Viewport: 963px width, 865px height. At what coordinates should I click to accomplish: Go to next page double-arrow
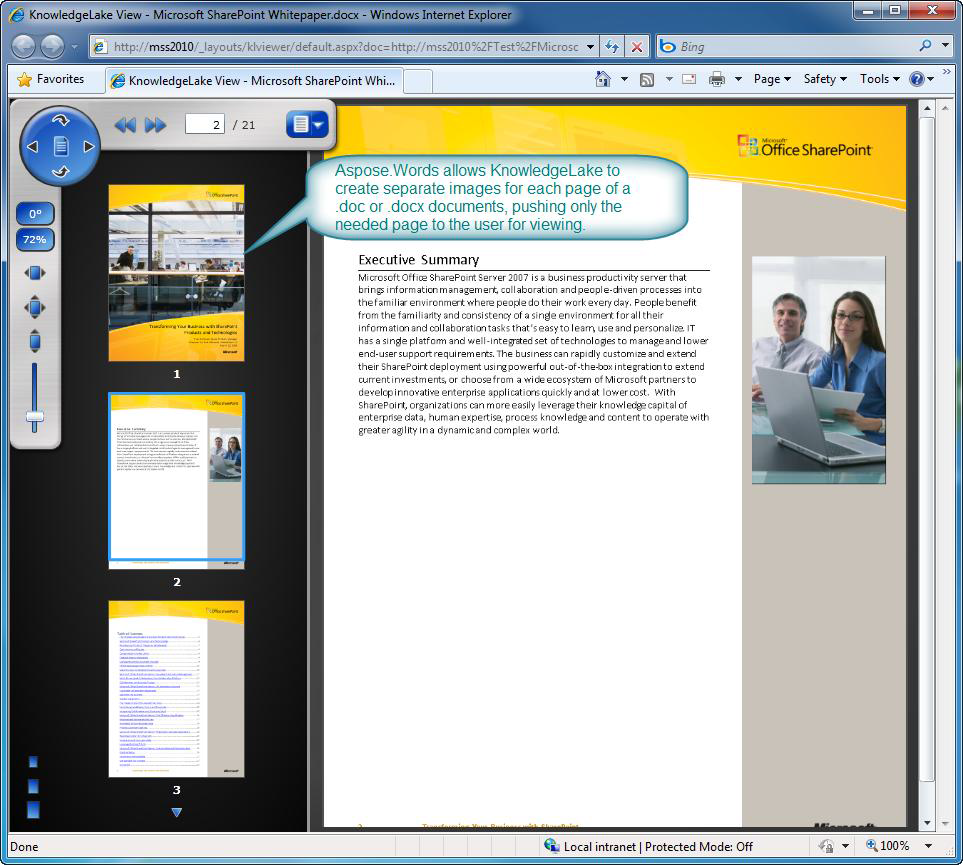pos(155,125)
